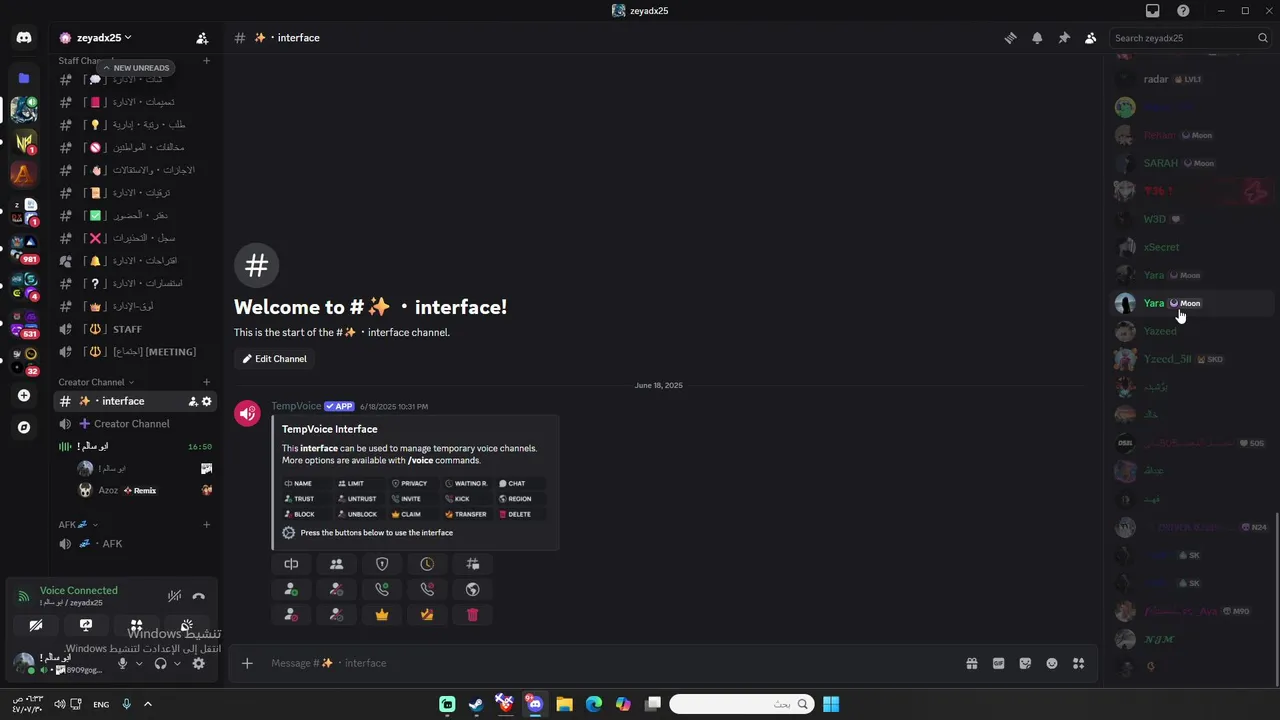
Task: Click the TempVoice privacy shield button
Action: coord(382,564)
